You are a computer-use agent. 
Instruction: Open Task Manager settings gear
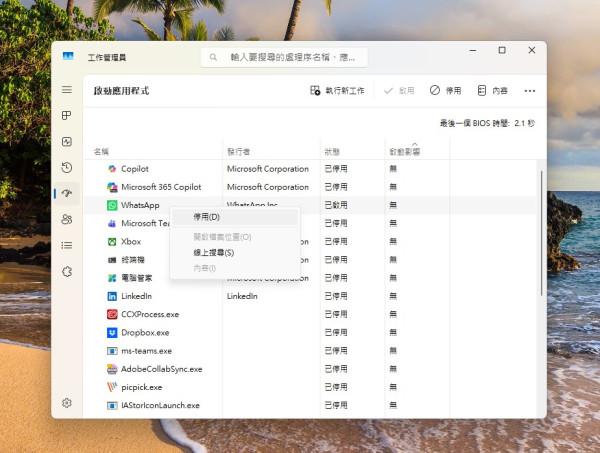coord(67,403)
